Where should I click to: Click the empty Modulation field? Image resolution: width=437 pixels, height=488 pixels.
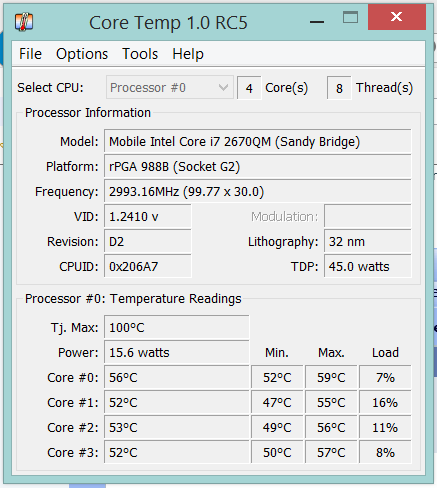click(368, 217)
